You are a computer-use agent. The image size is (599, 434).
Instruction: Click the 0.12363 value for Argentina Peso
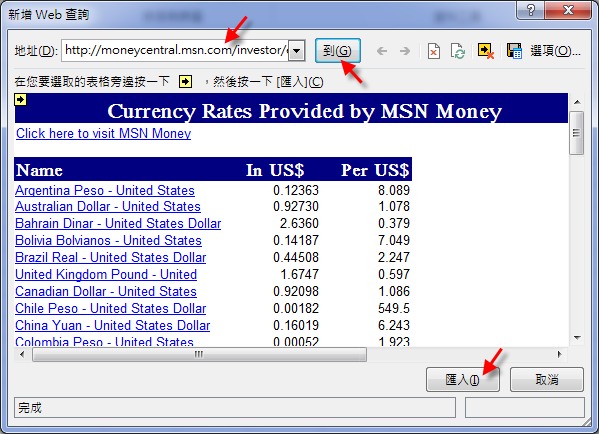tap(296, 190)
